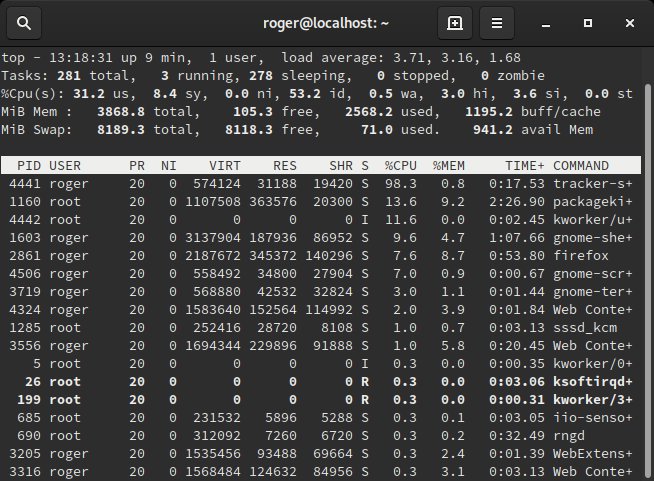The height and width of the screenshot is (481, 654).
Task: Click the 941.2 avail Mem value
Action: pyautogui.click(x=493, y=130)
